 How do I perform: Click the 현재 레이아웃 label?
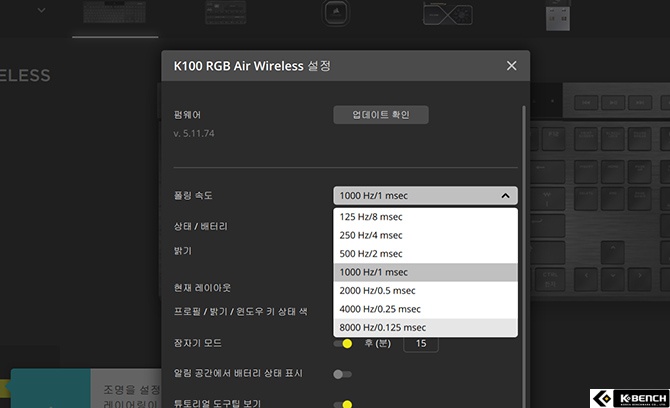202,288
